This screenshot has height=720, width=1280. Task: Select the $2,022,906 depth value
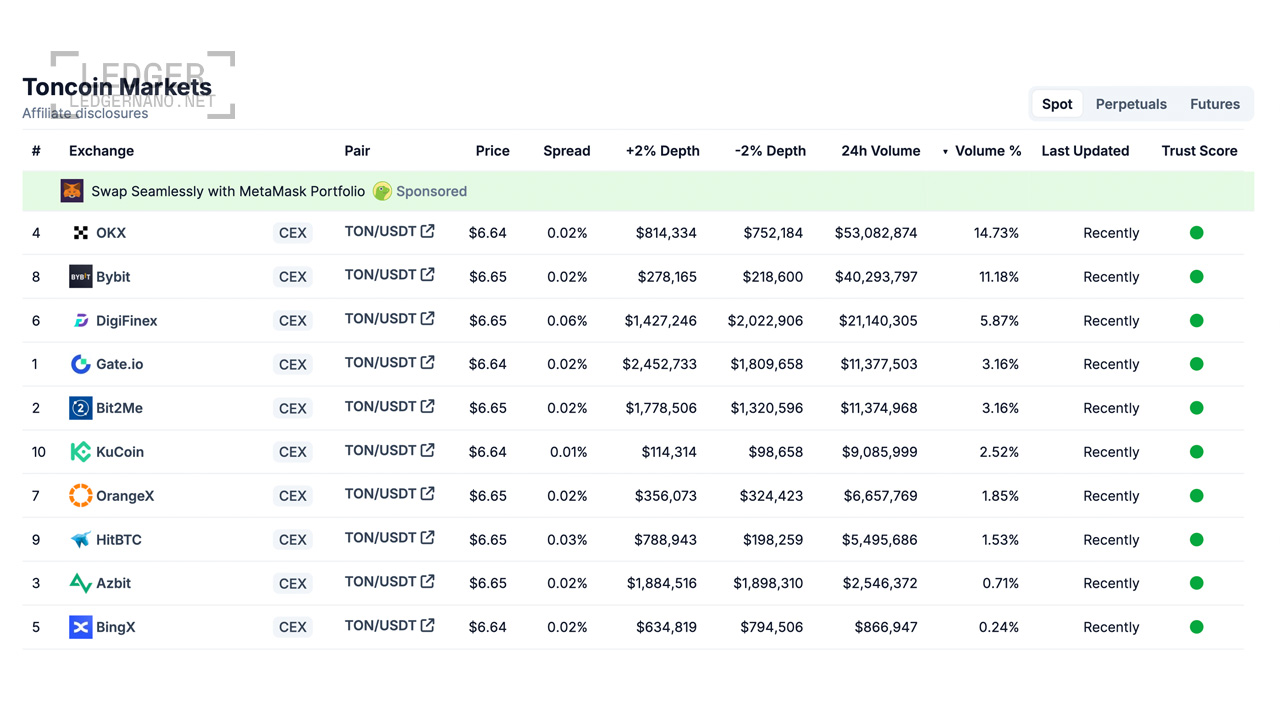(x=765, y=321)
